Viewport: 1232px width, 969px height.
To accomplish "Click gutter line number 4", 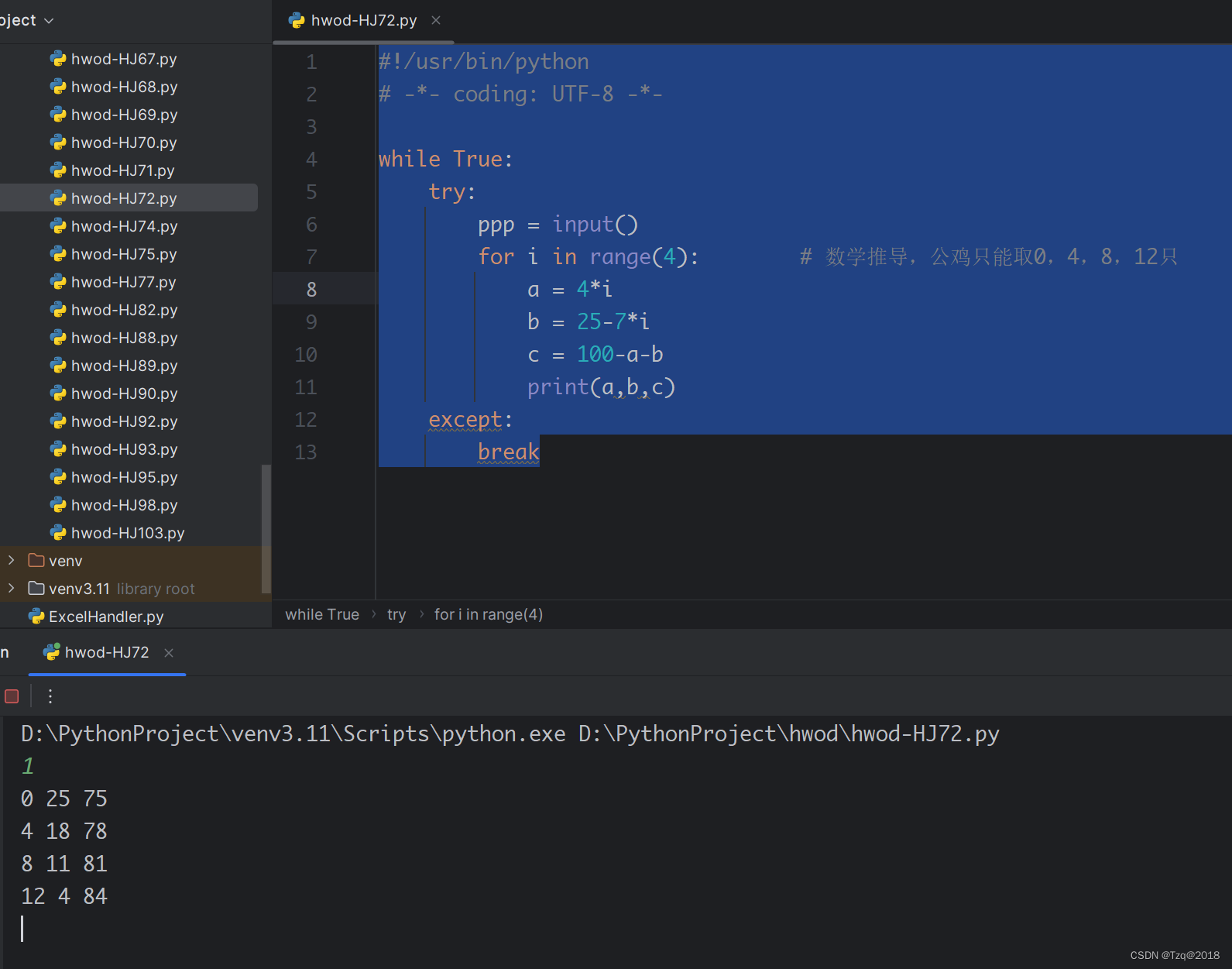I will [x=311, y=160].
